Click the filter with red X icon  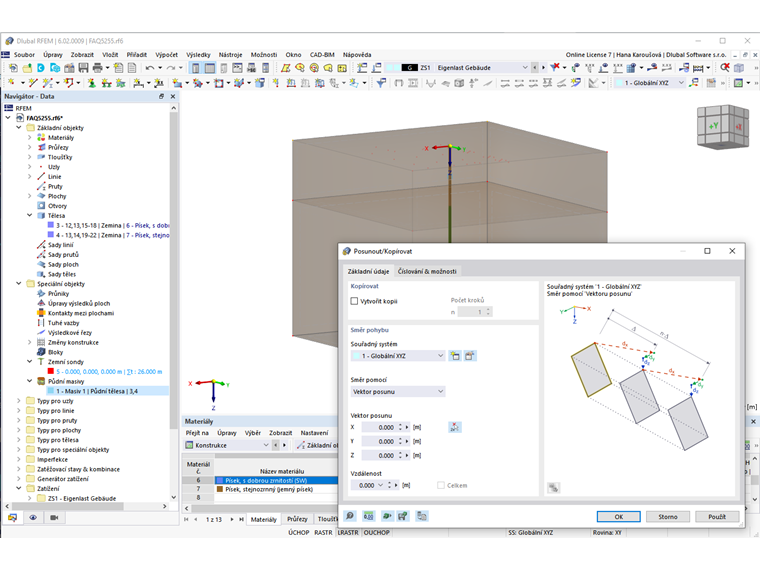pos(555,67)
